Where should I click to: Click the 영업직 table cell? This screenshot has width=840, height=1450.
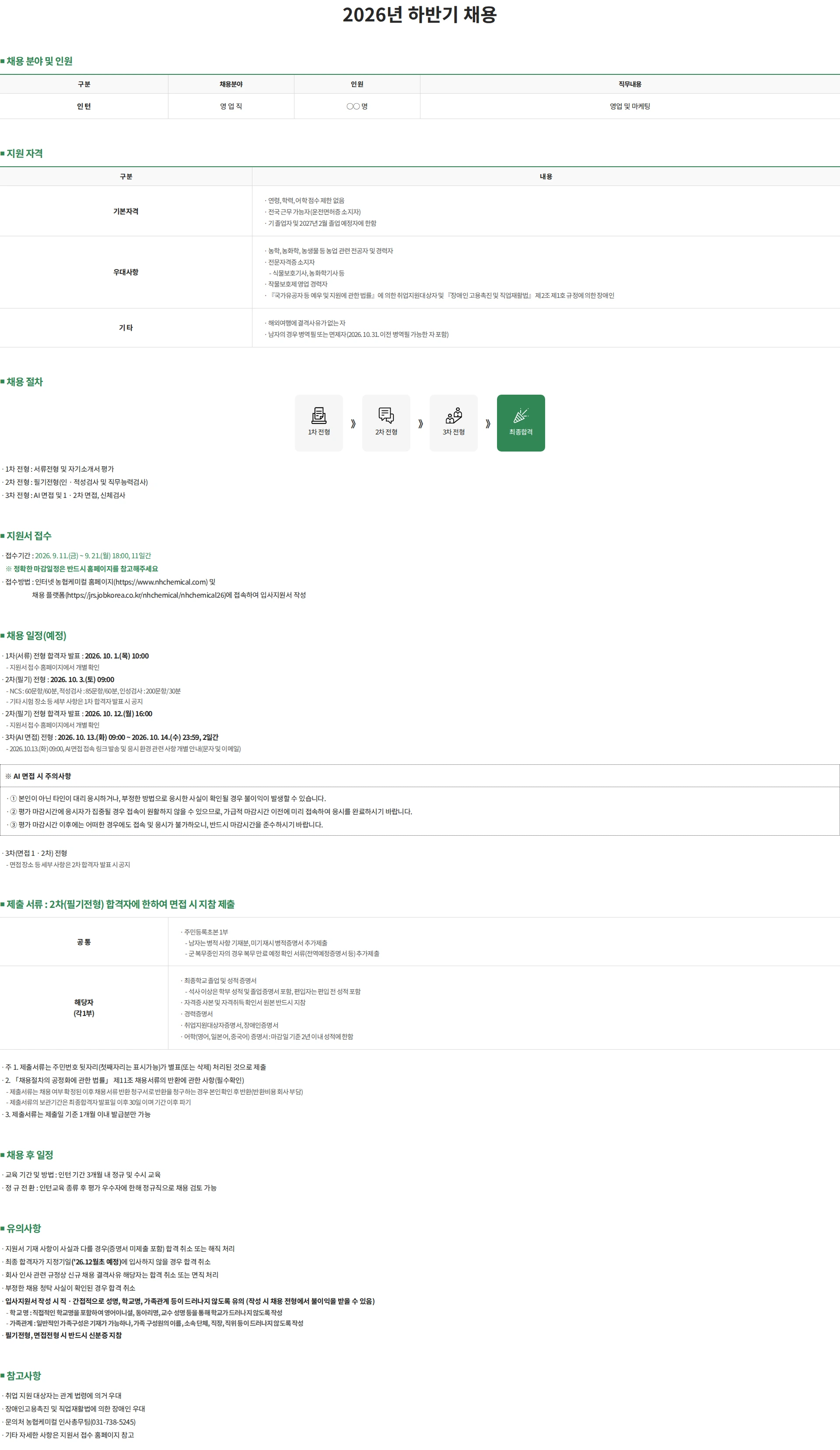tap(231, 106)
